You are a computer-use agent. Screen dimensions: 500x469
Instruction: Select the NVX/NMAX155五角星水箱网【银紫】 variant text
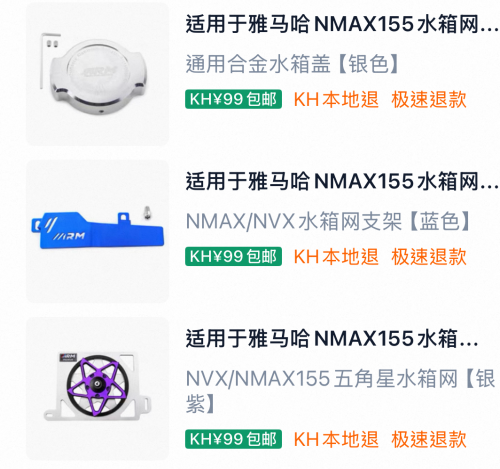[x=341, y=391]
